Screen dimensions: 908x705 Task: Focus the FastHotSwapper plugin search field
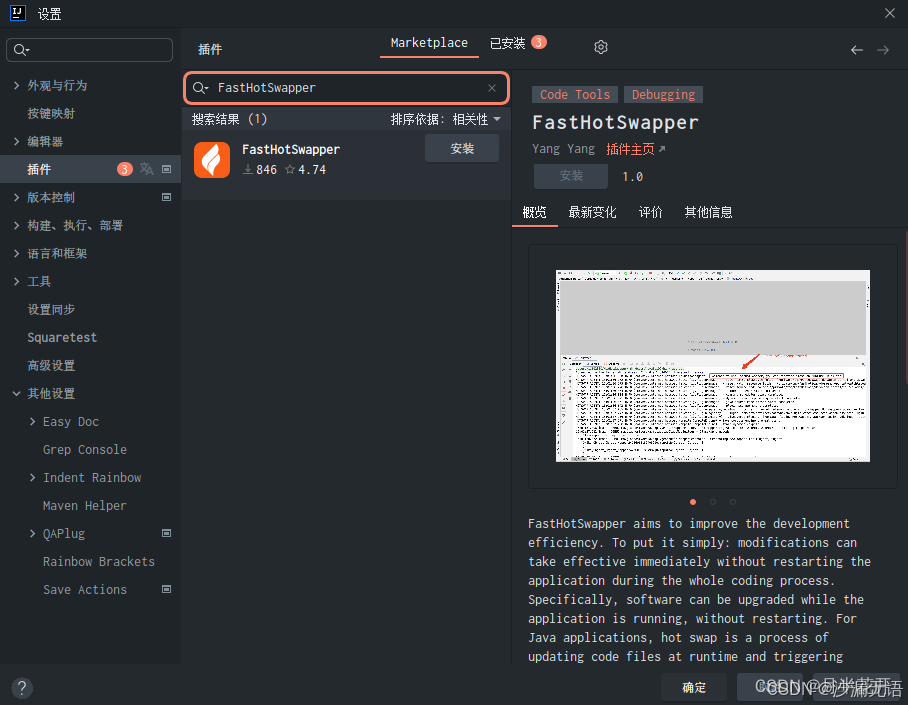tap(347, 88)
